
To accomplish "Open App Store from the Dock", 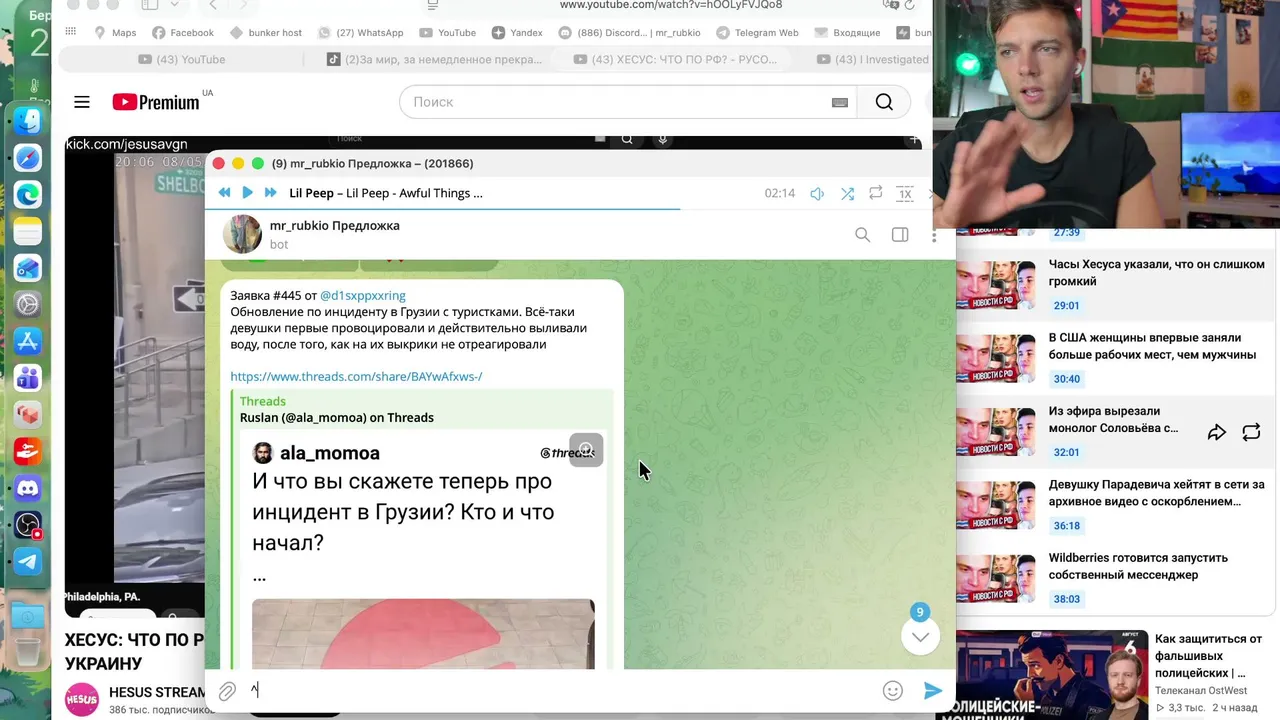I will pyautogui.click(x=28, y=341).
